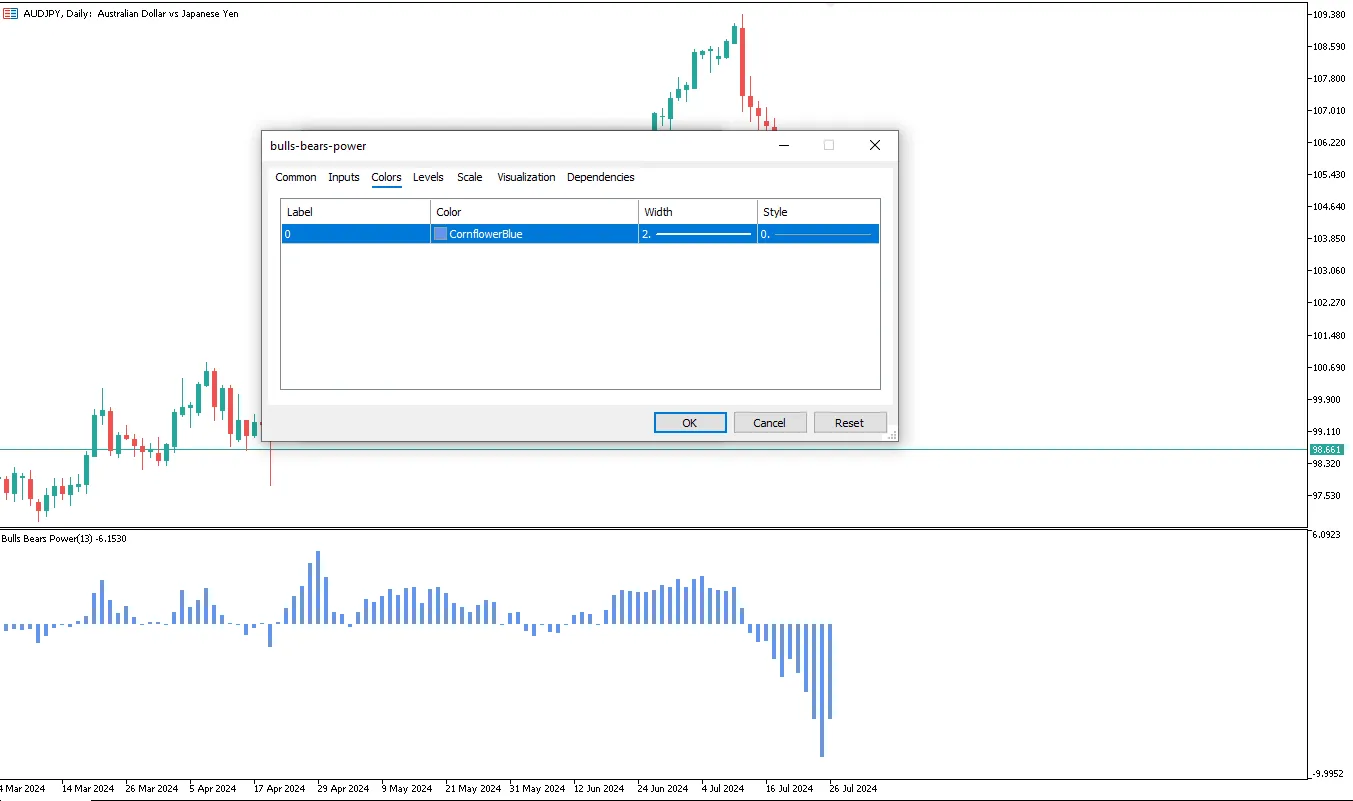
Task: Close the bulls-bears-power dialog
Action: click(x=875, y=146)
